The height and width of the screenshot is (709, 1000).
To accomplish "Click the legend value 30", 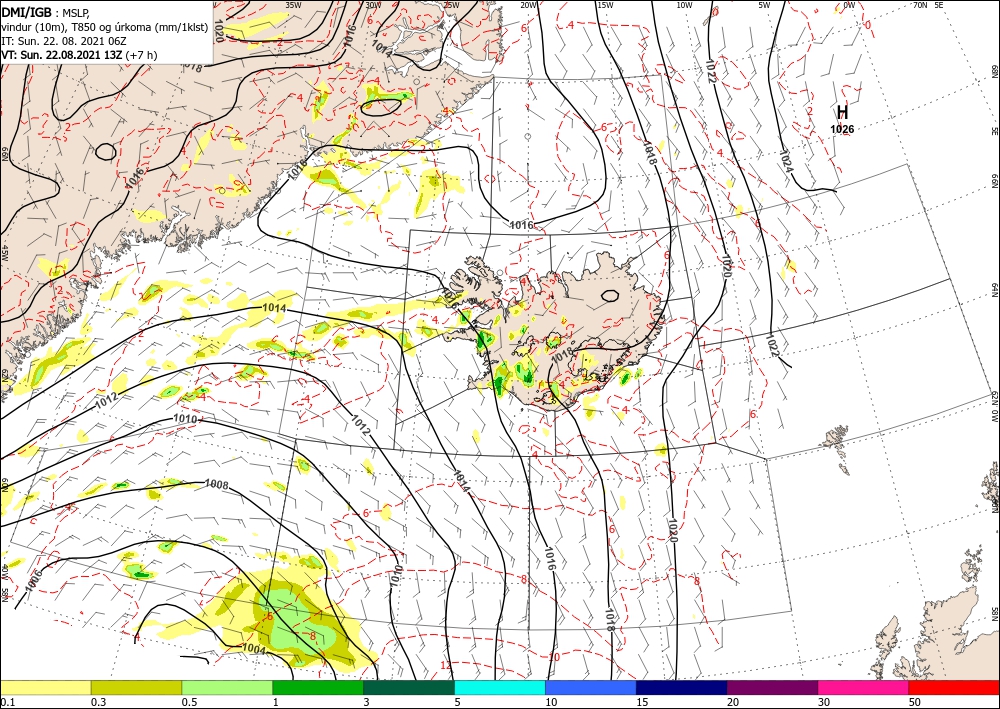I will point(824,703).
